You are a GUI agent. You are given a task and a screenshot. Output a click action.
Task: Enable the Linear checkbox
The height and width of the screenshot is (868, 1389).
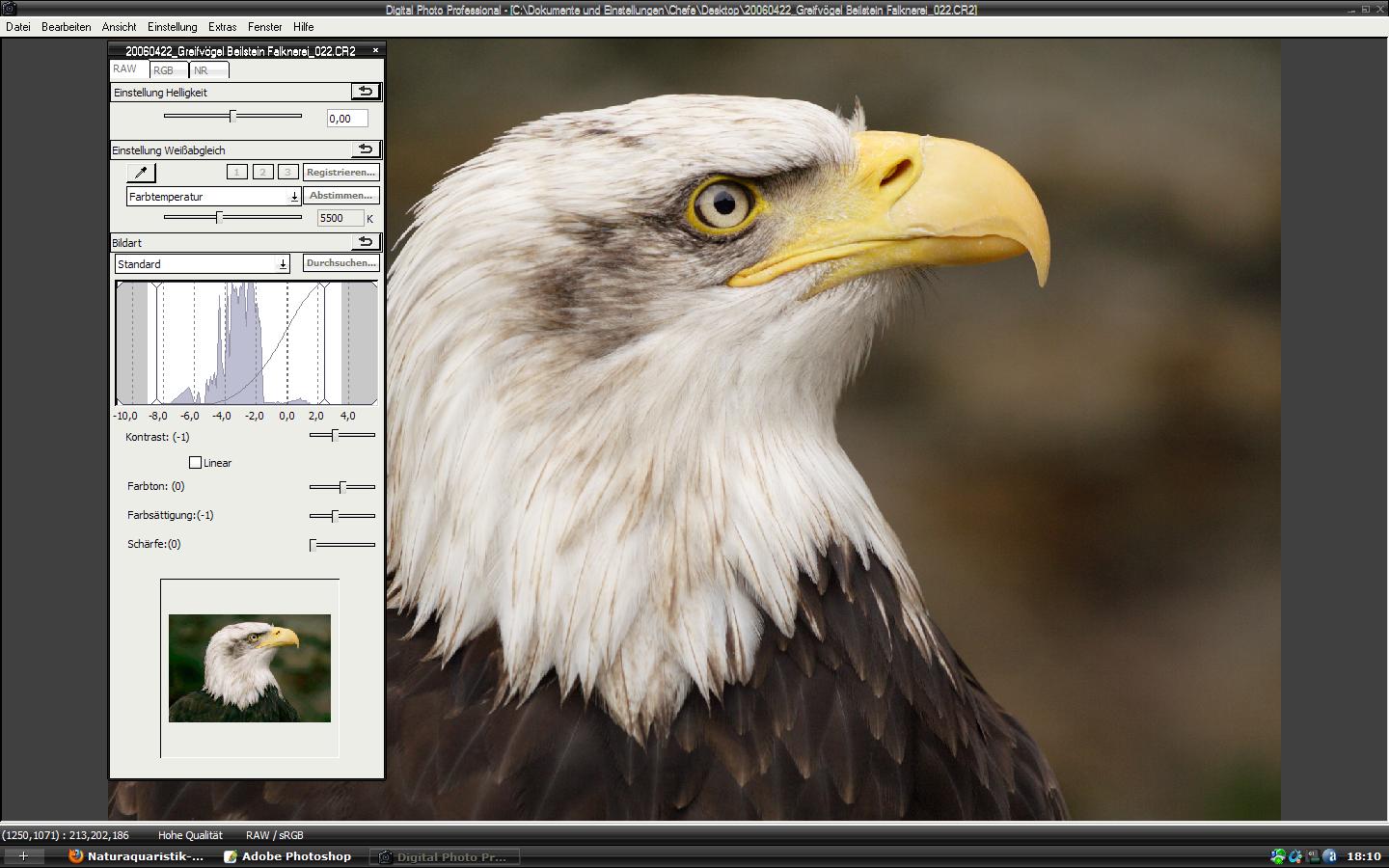(x=196, y=463)
